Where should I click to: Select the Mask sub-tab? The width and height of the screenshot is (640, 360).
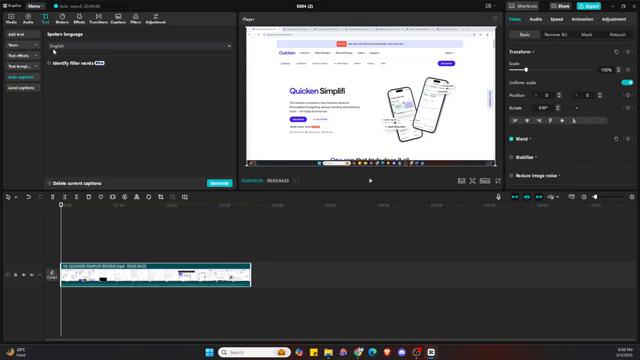(587, 35)
